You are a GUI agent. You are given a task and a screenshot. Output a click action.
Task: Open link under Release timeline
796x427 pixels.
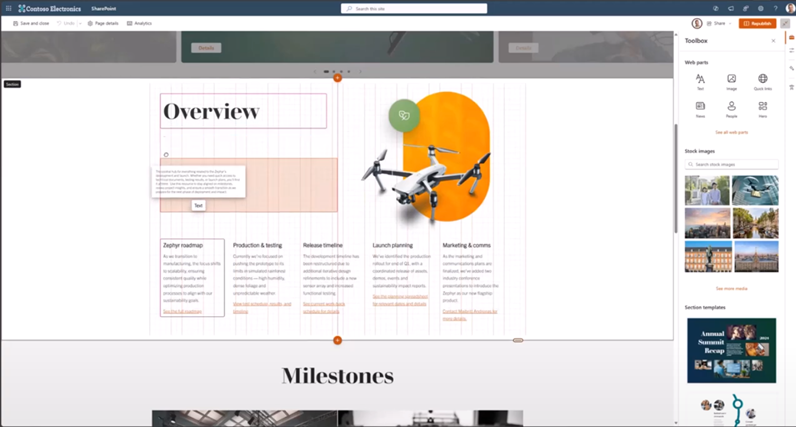(324, 307)
